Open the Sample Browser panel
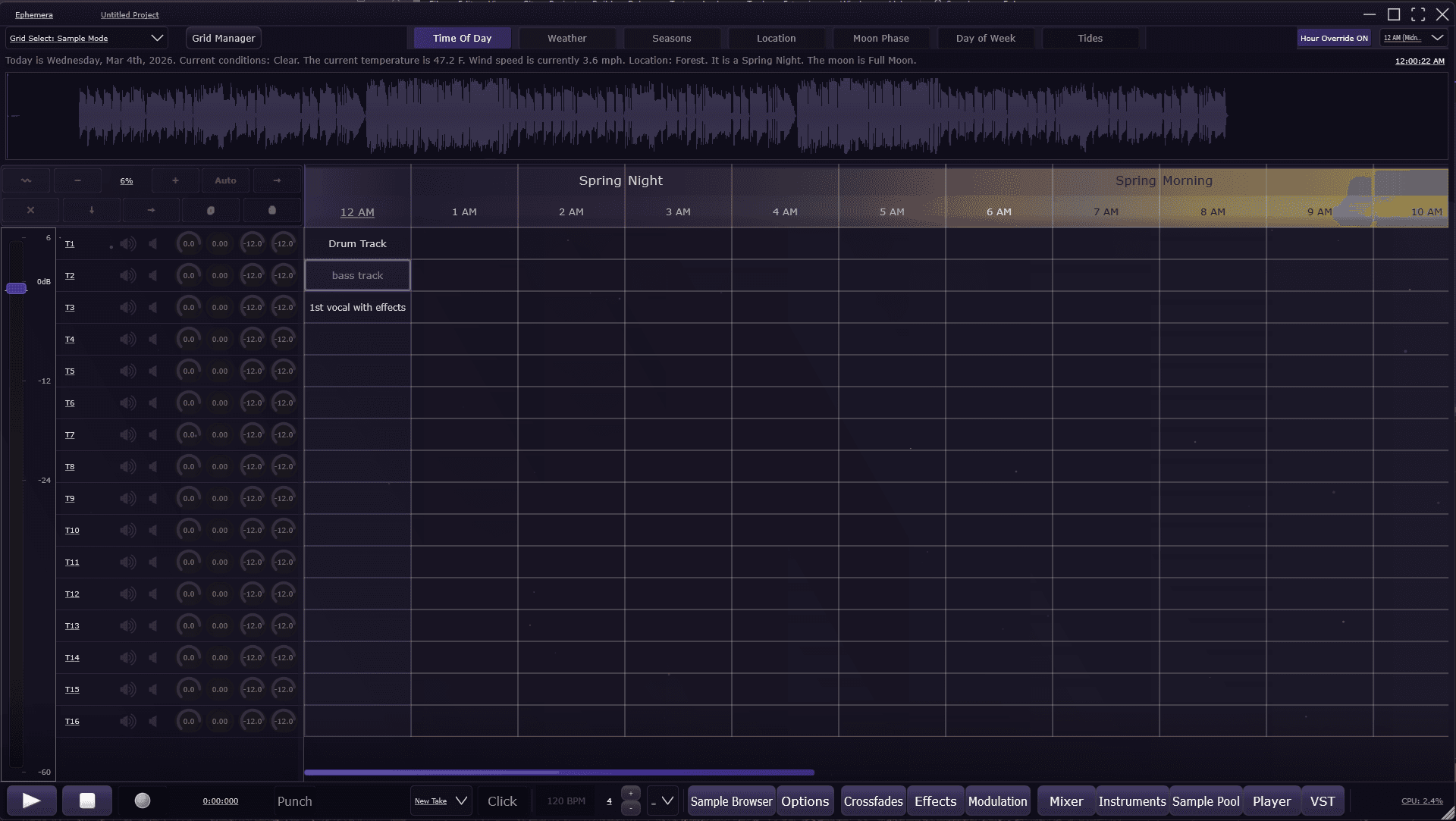The height and width of the screenshot is (821, 1456). 731,801
